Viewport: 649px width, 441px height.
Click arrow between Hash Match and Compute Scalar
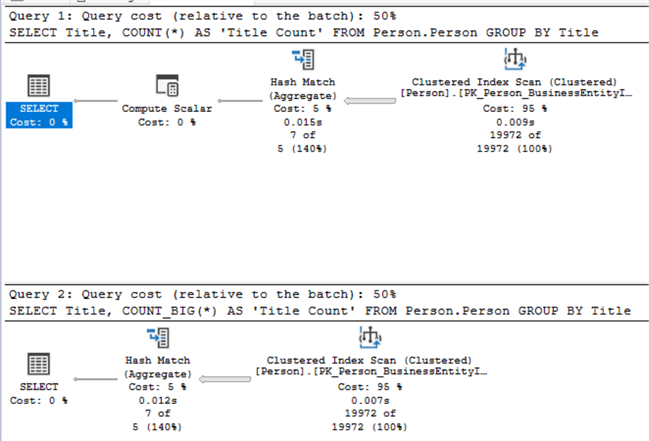tap(240, 101)
